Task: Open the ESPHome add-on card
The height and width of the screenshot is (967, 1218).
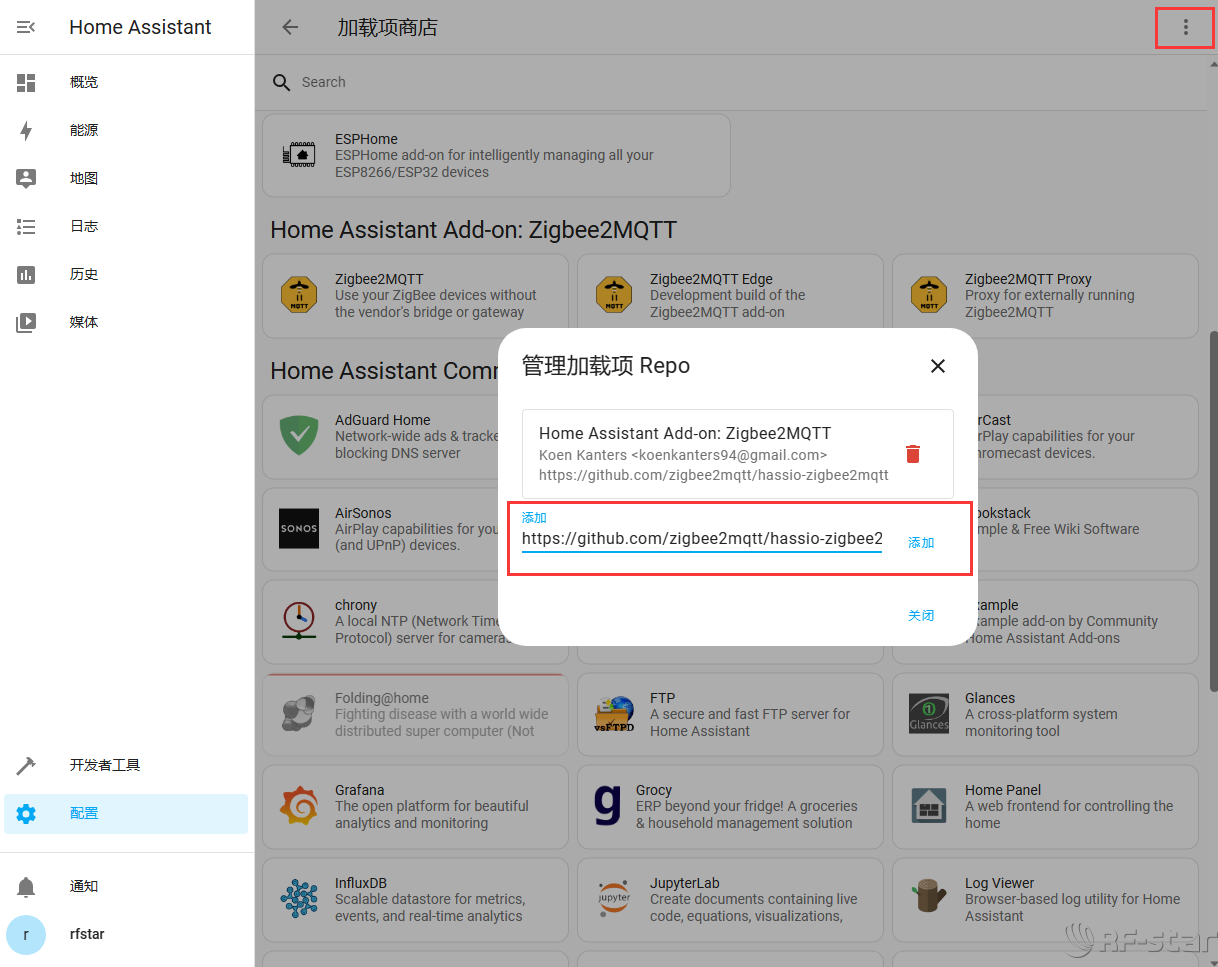Action: 495,155
